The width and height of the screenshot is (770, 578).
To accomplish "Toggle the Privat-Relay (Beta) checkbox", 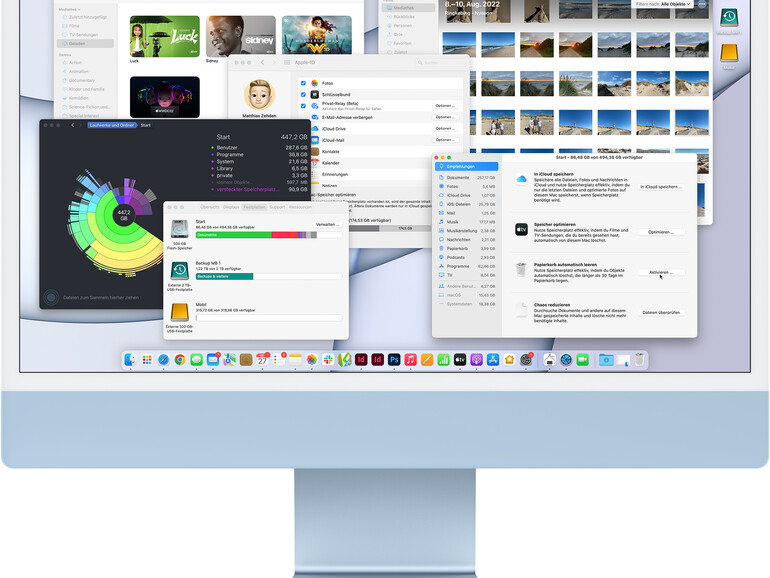I will pyautogui.click(x=303, y=106).
